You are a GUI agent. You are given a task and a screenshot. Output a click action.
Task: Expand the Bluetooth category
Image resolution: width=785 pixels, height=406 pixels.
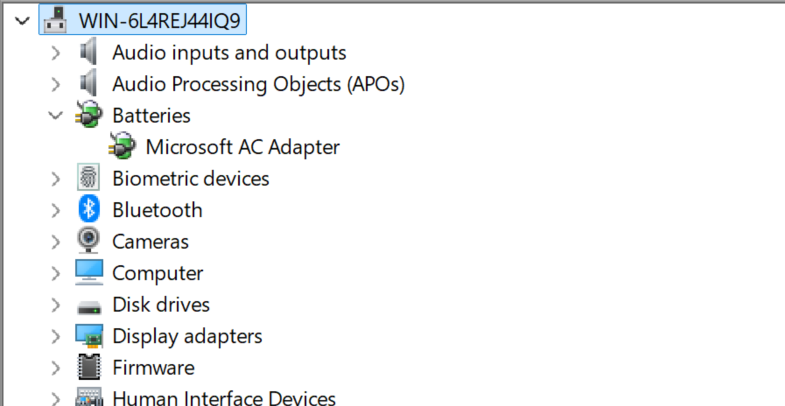(56, 210)
